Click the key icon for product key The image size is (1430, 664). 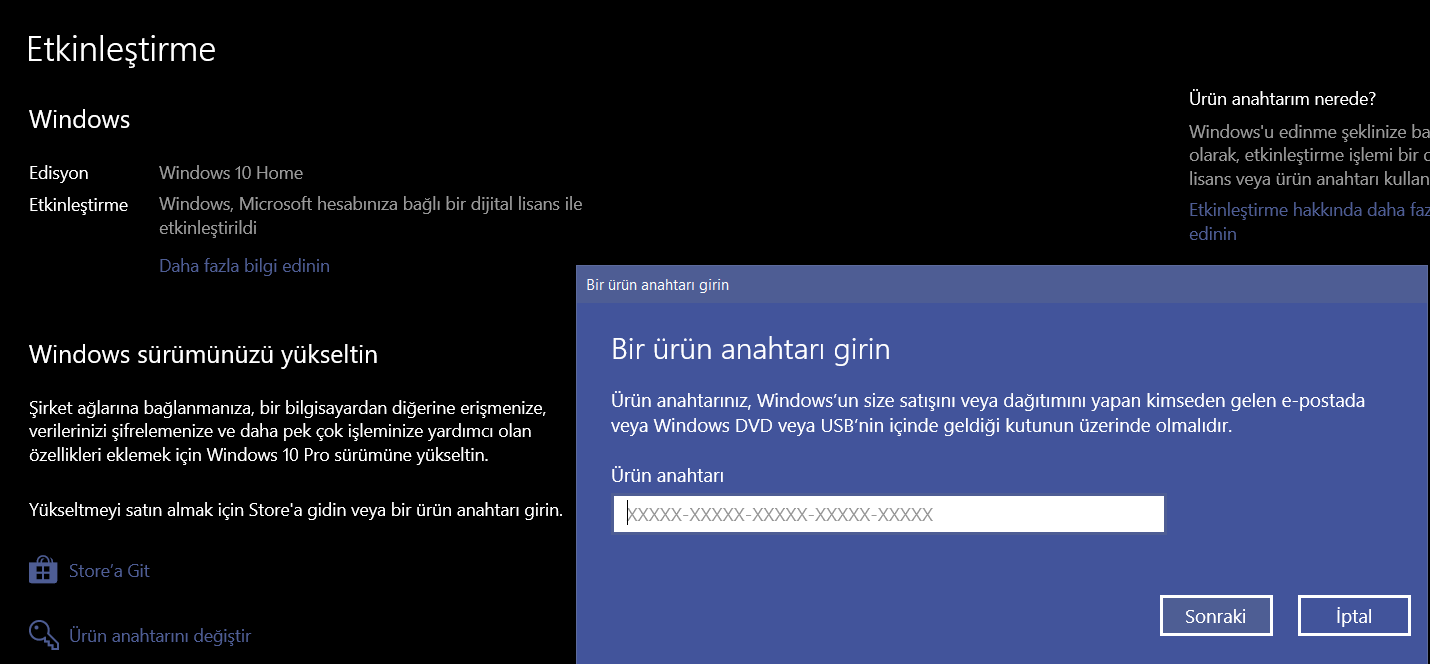(x=43, y=635)
